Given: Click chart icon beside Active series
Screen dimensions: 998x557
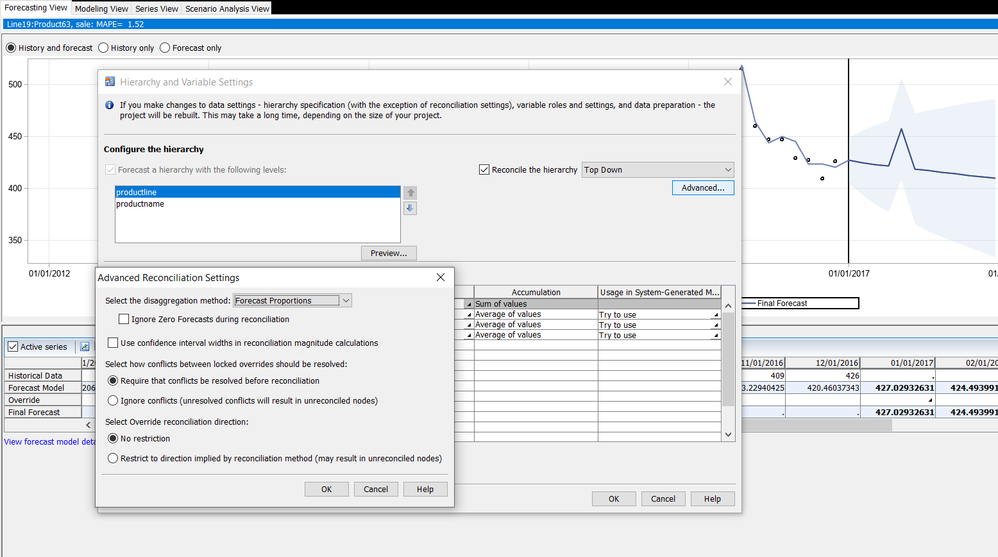Looking at the screenshot, I should point(85,347).
